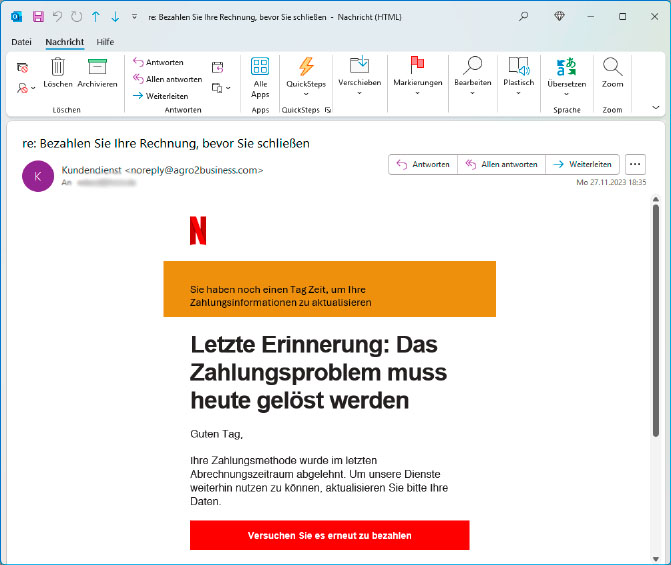Click the message pane scrollbar thumb
This screenshot has width=671, height=565.
point(656,321)
